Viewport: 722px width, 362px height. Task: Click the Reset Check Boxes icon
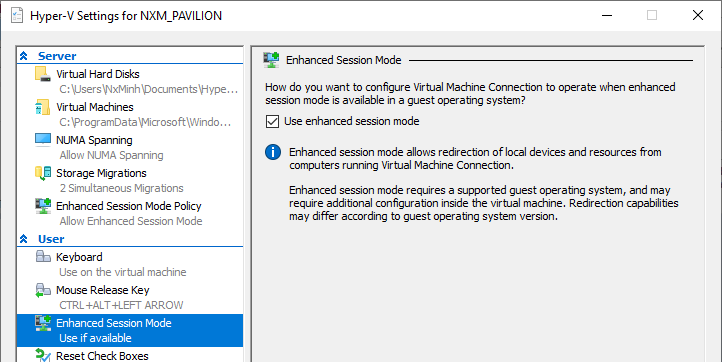click(43, 355)
